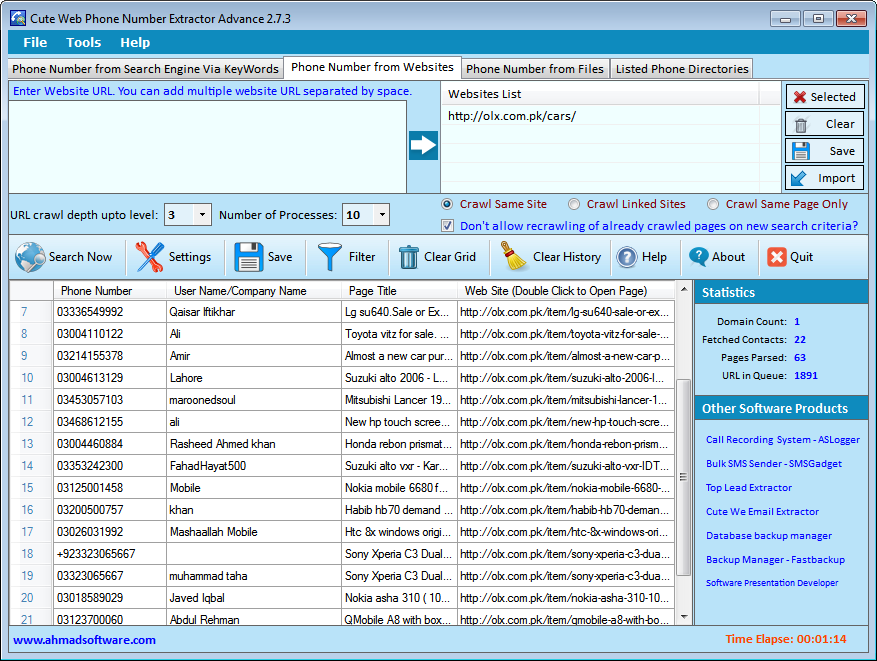Expand the Number of Processes dropdown
This screenshot has width=877, height=661.
[x=380, y=215]
